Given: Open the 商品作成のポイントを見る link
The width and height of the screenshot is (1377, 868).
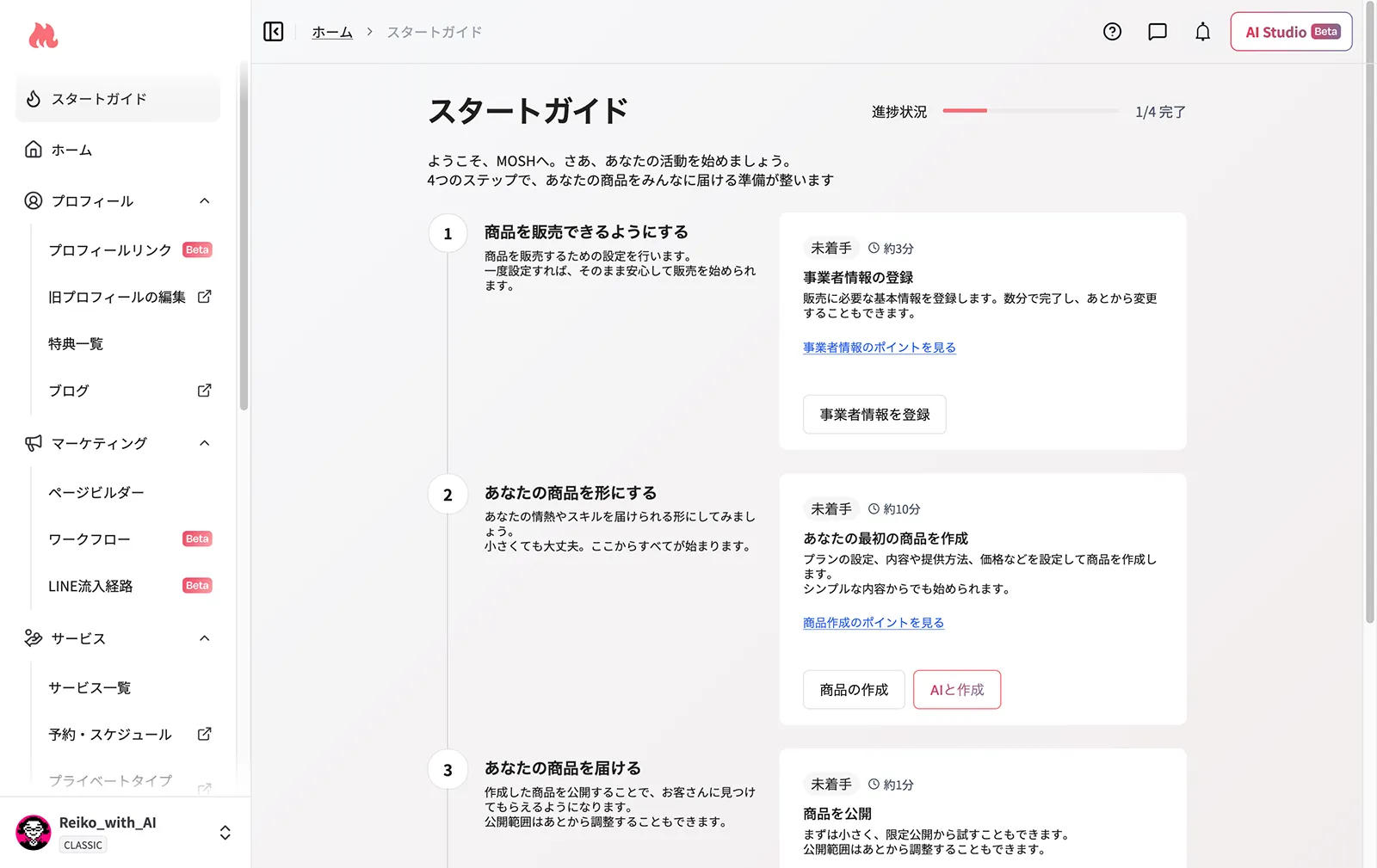Looking at the screenshot, I should pyautogui.click(x=874, y=623).
